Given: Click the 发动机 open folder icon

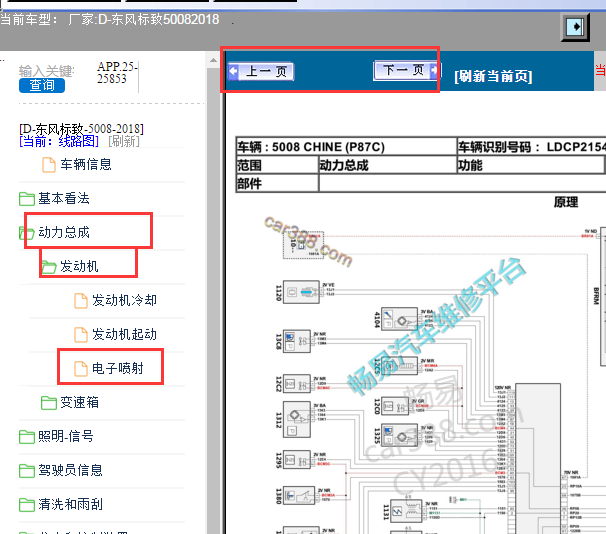Looking at the screenshot, I should click(x=49, y=267).
